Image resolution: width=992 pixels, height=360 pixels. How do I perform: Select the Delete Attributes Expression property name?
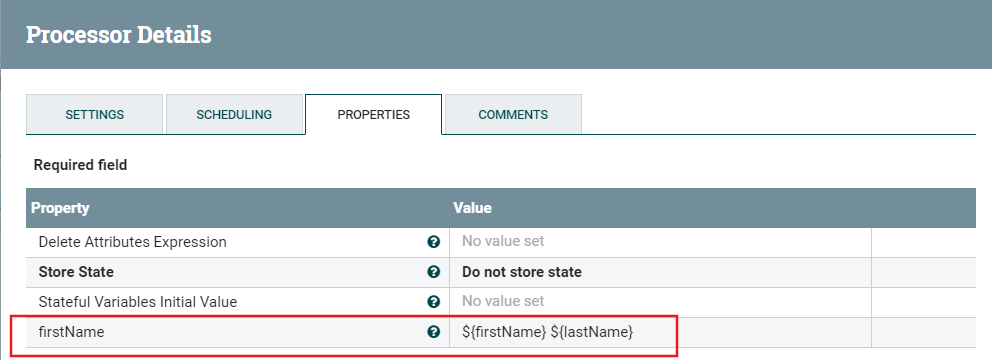click(x=132, y=242)
